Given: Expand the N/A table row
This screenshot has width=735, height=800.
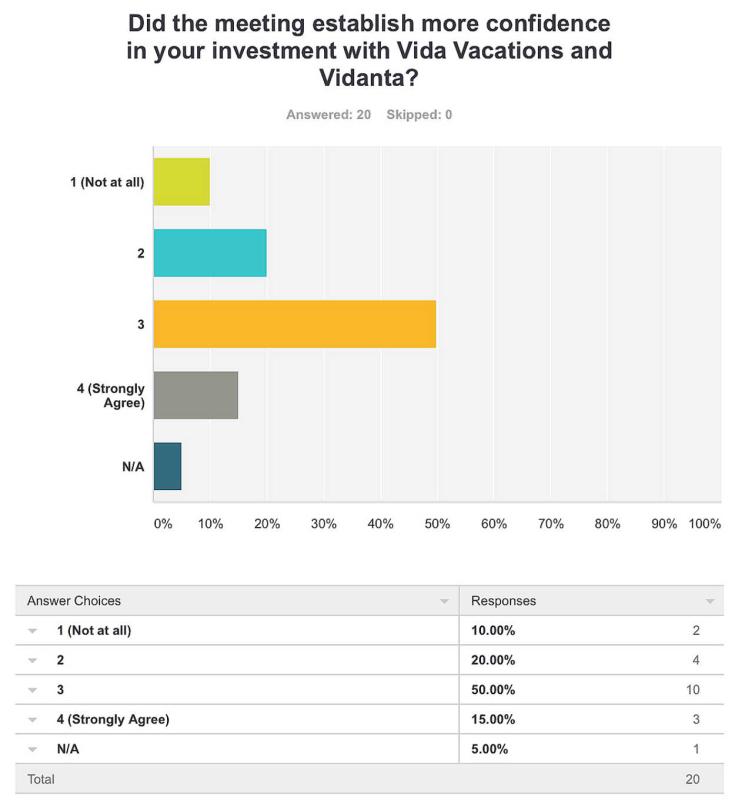Looking at the screenshot, I should 33,749.
